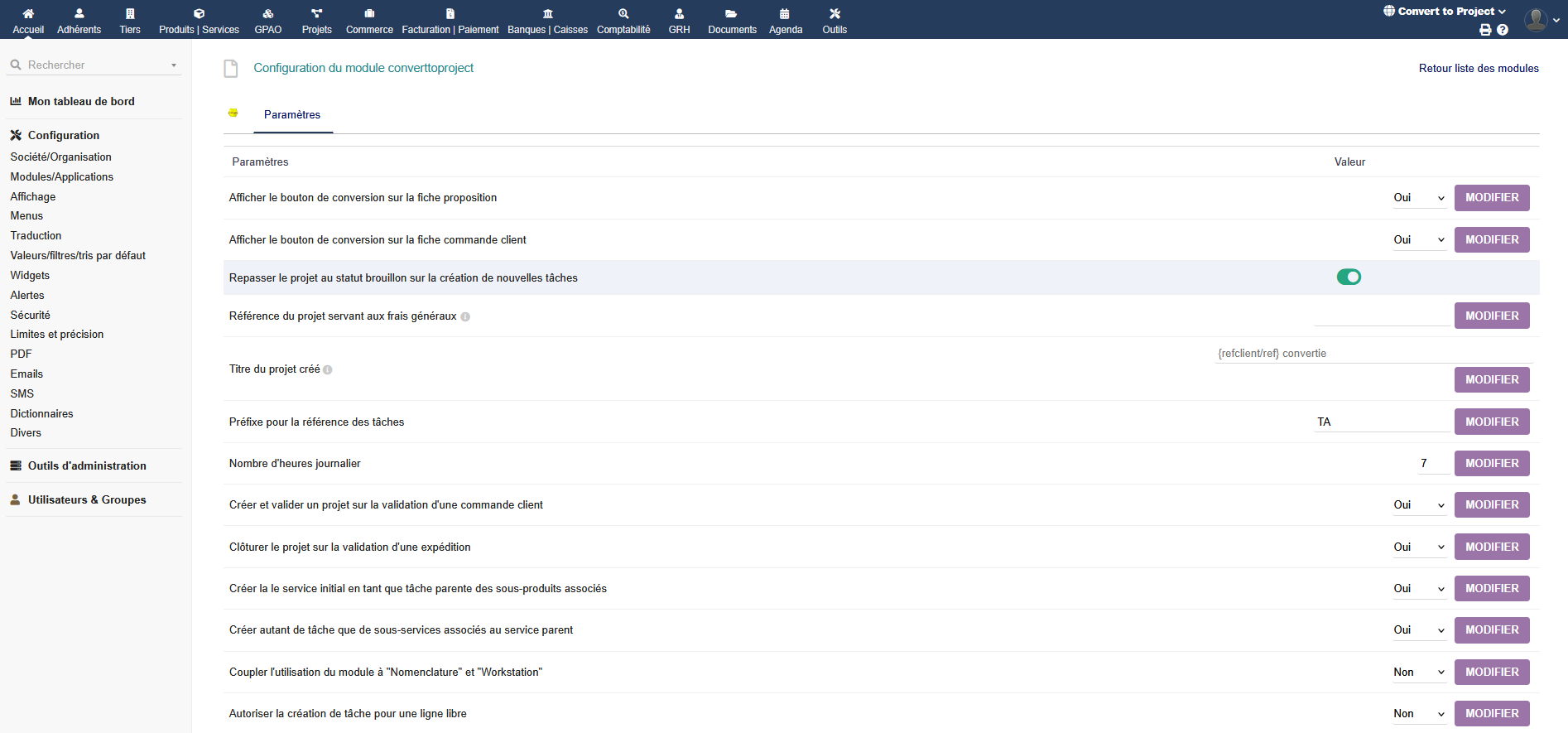This screenshot has width=1568, height=733.
Task: Open Modules/Applications in the sidebar
Action: point(62,177)
